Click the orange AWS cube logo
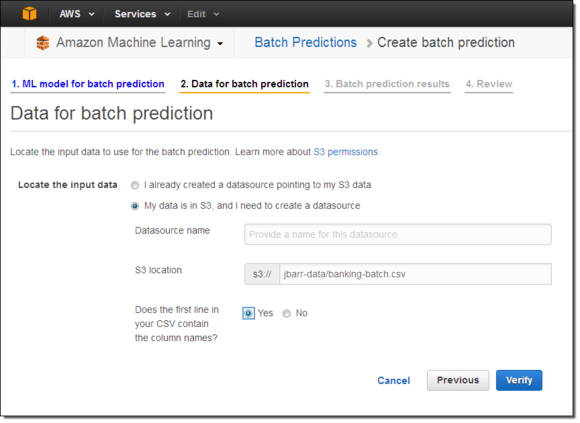 (x=30, y=14)
